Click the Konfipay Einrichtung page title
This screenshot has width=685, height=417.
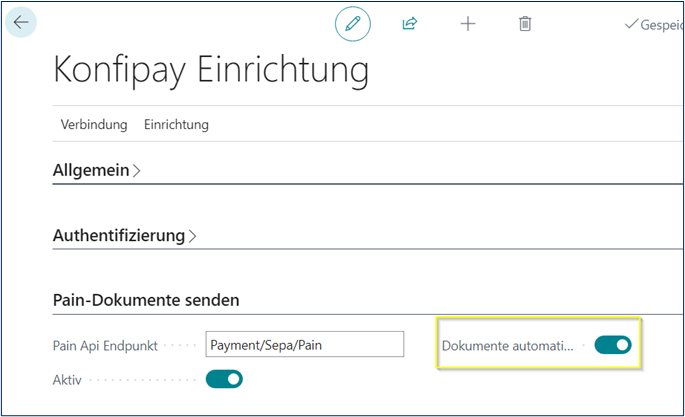pyautogui.click(x=210, y=70)
